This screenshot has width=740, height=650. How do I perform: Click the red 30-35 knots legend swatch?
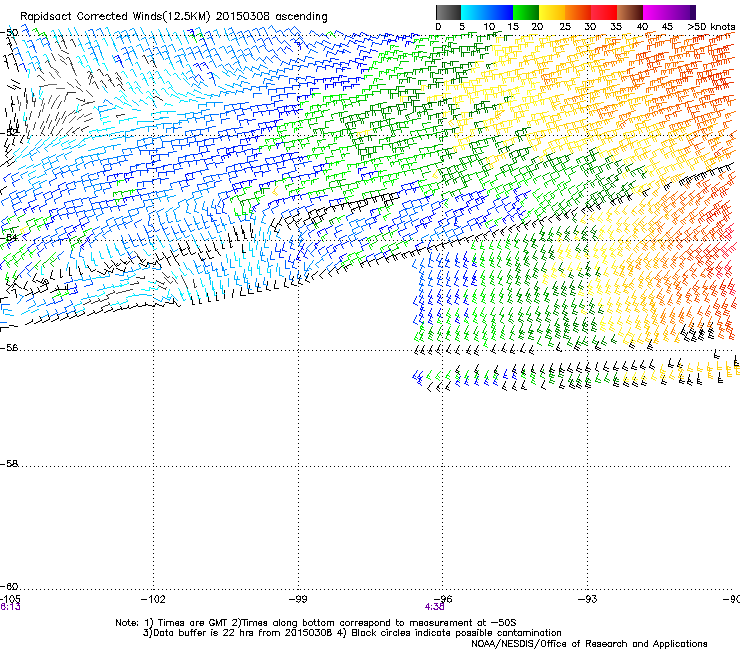pos(604,12)
